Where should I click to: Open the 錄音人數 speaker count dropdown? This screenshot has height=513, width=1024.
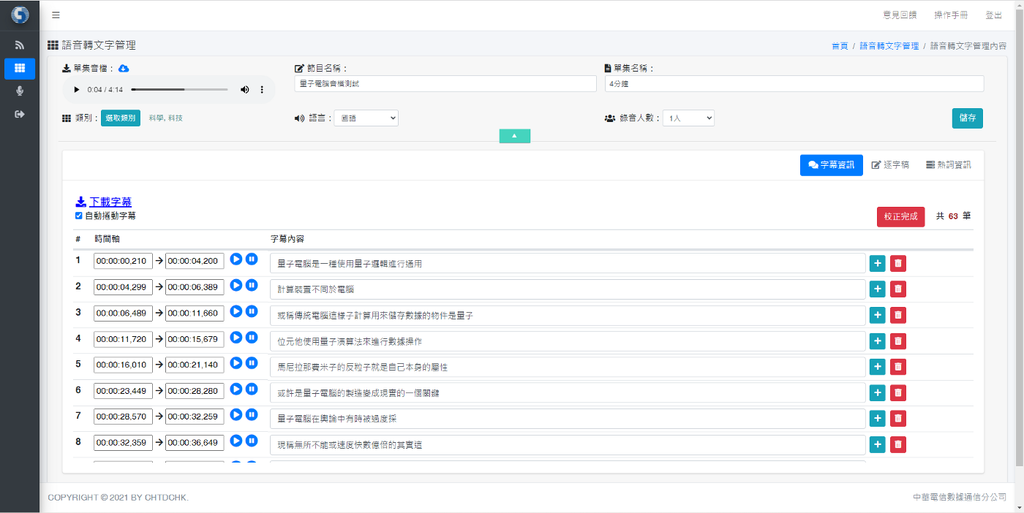click(x=688, y=118)
